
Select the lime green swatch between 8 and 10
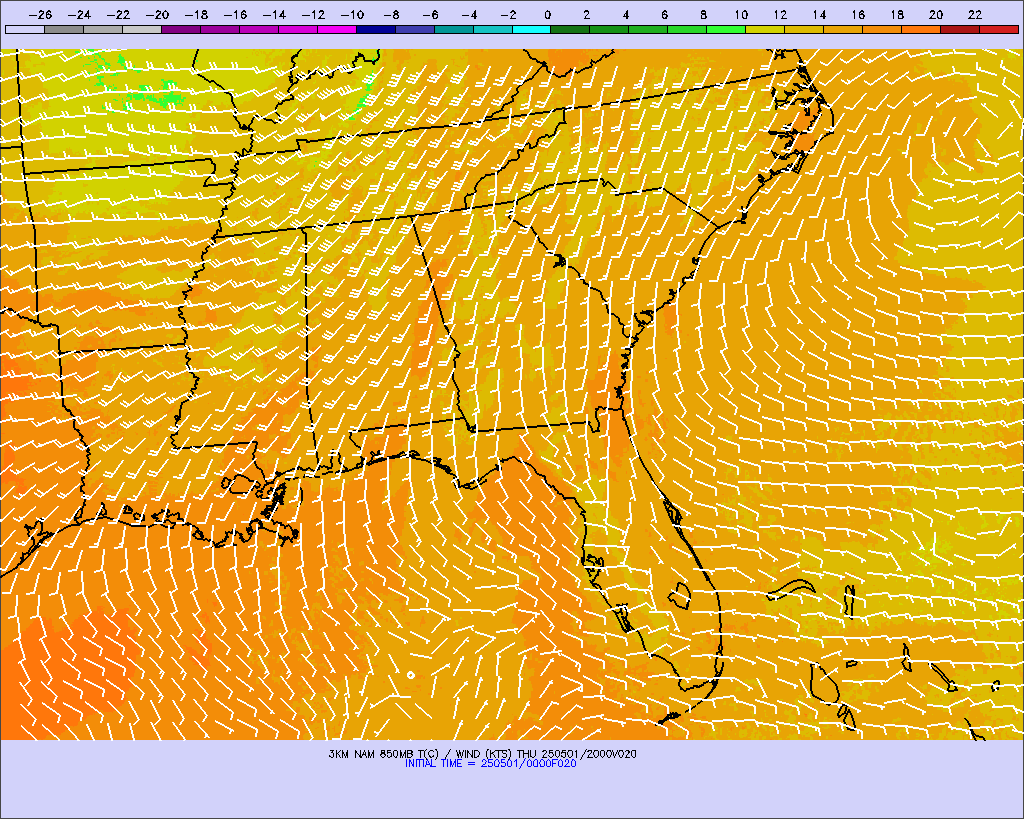click(726, 29)
